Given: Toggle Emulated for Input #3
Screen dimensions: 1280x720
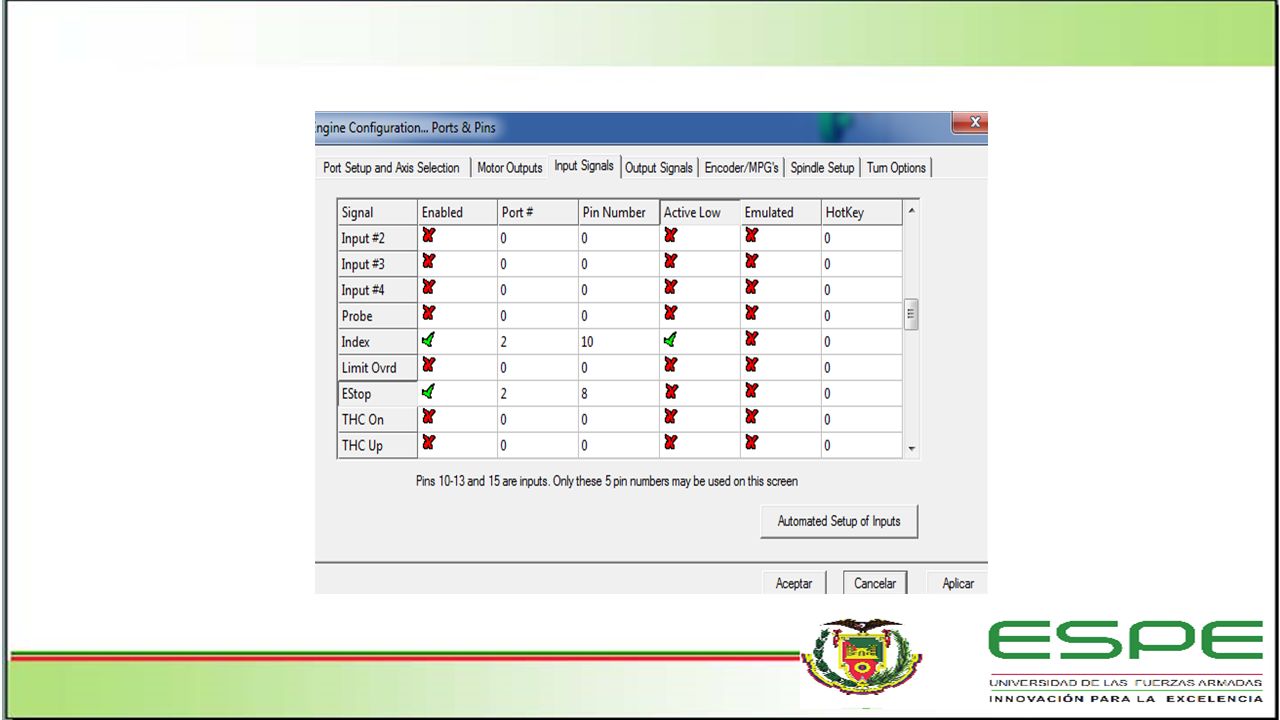Looking at the screenshot, I should point(752,262).
